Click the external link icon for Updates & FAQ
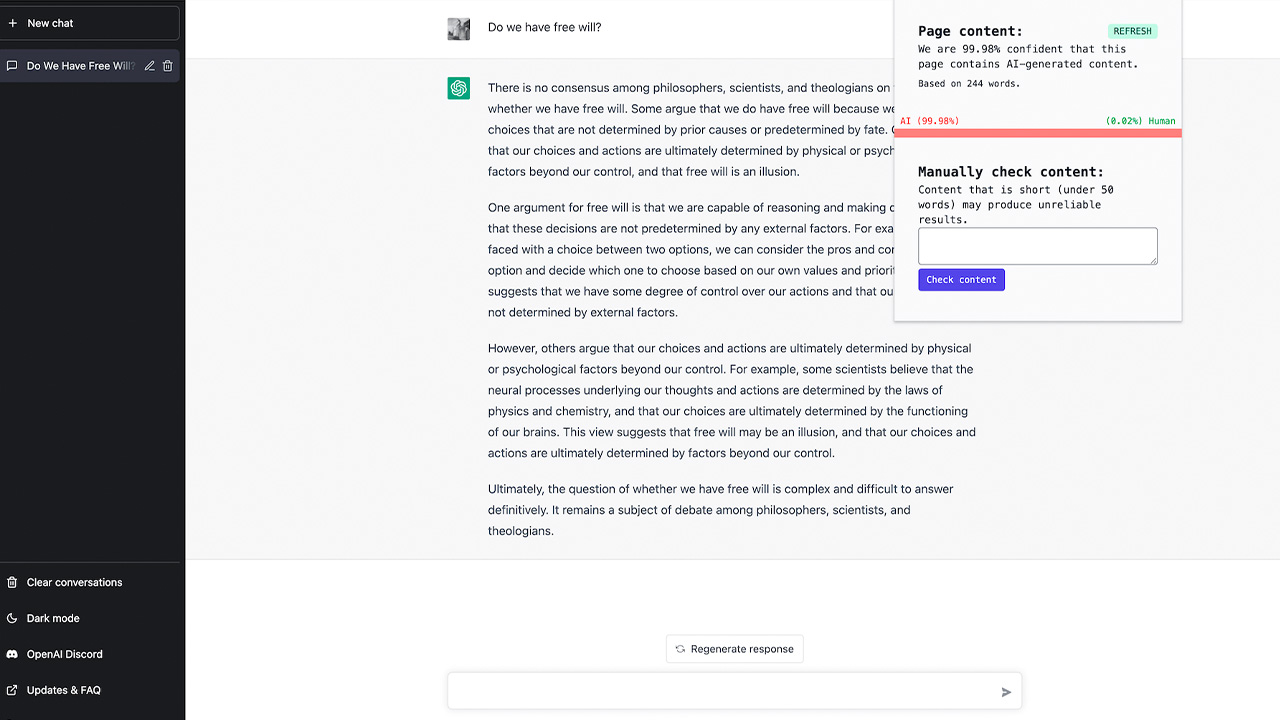Image resolution: width=1280 pixels, height=720 pixels. [x=12, y=690]
